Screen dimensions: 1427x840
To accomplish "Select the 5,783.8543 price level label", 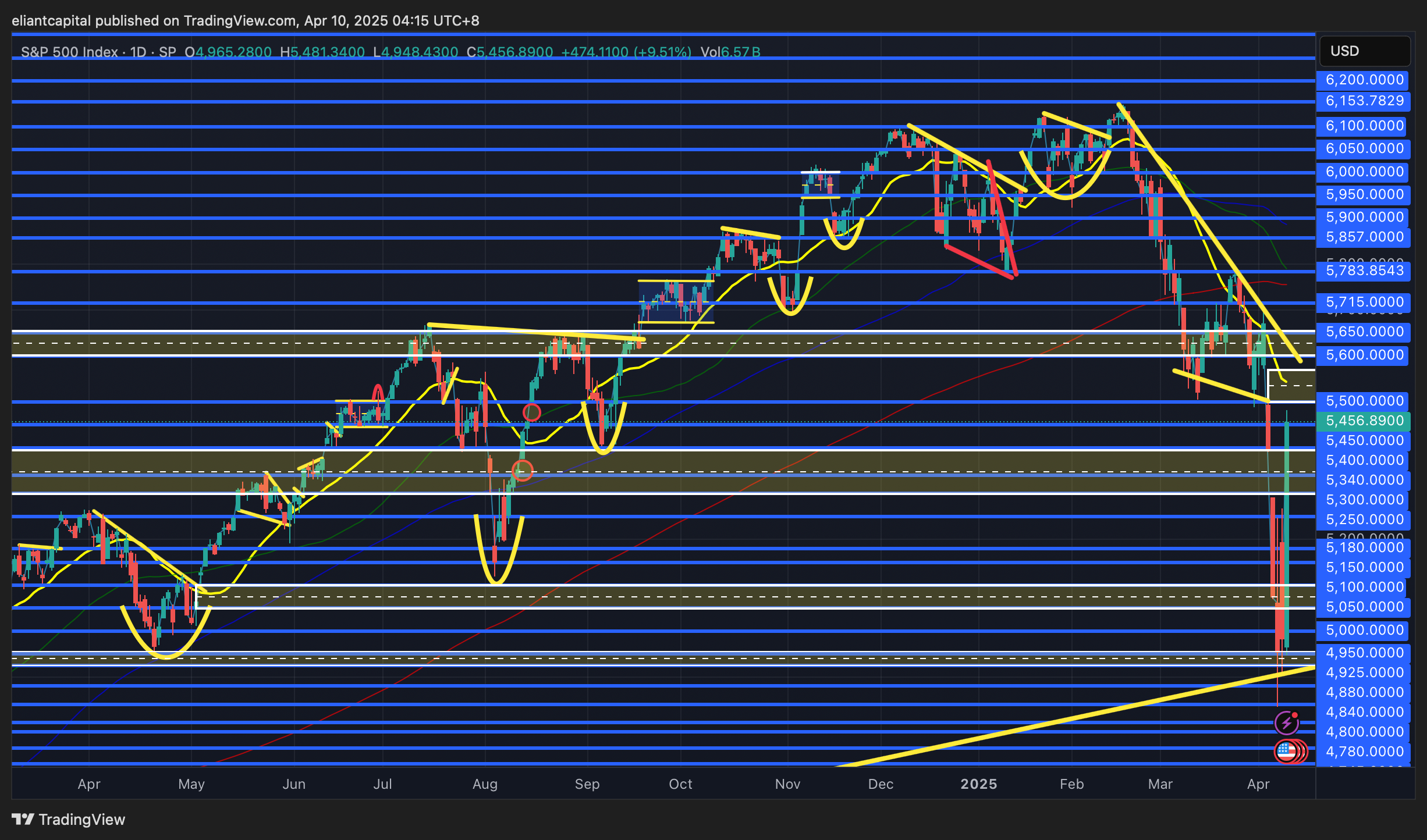I will (1364, 270).
